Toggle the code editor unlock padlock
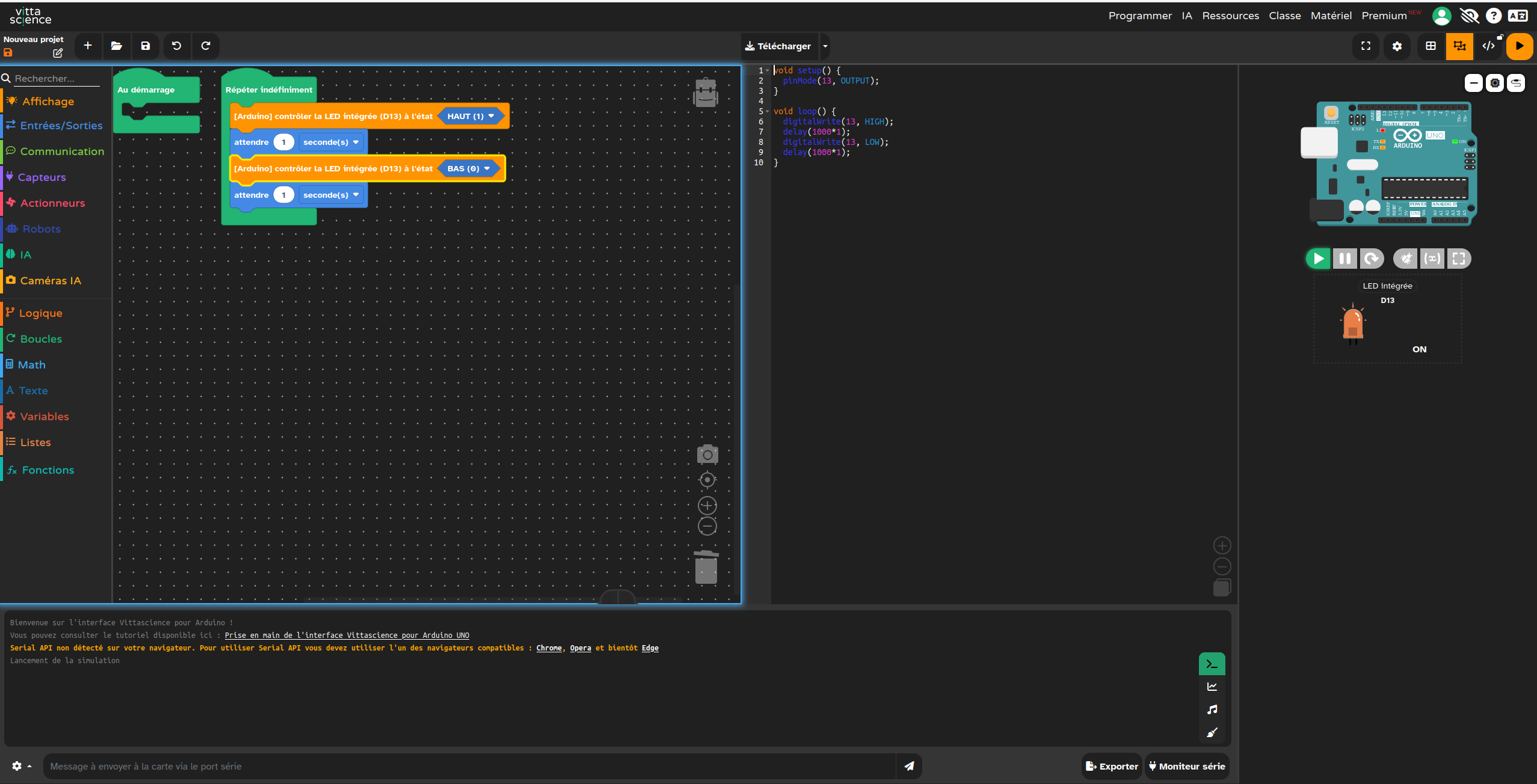Image resolution: width=1537 pixels, height=784 pixels. point(1500,37)
